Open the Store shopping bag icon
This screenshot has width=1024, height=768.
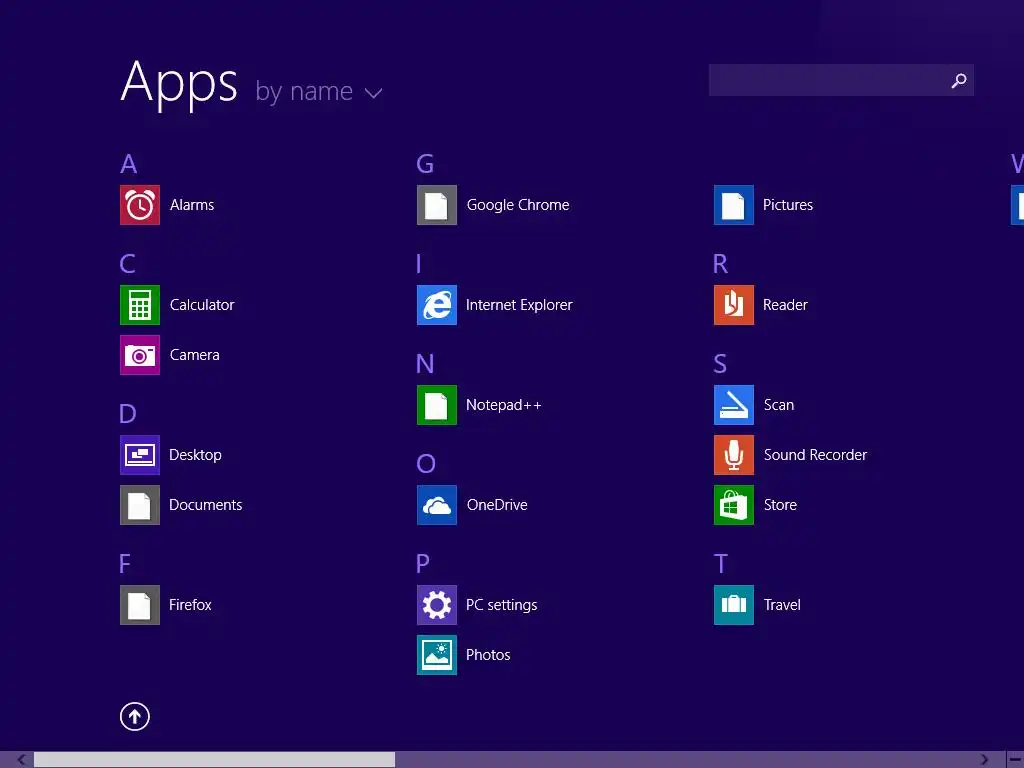734,505
